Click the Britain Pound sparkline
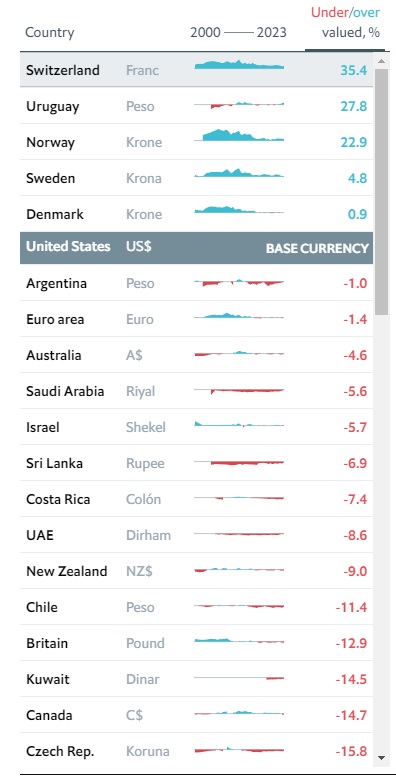 pos(239,641)
